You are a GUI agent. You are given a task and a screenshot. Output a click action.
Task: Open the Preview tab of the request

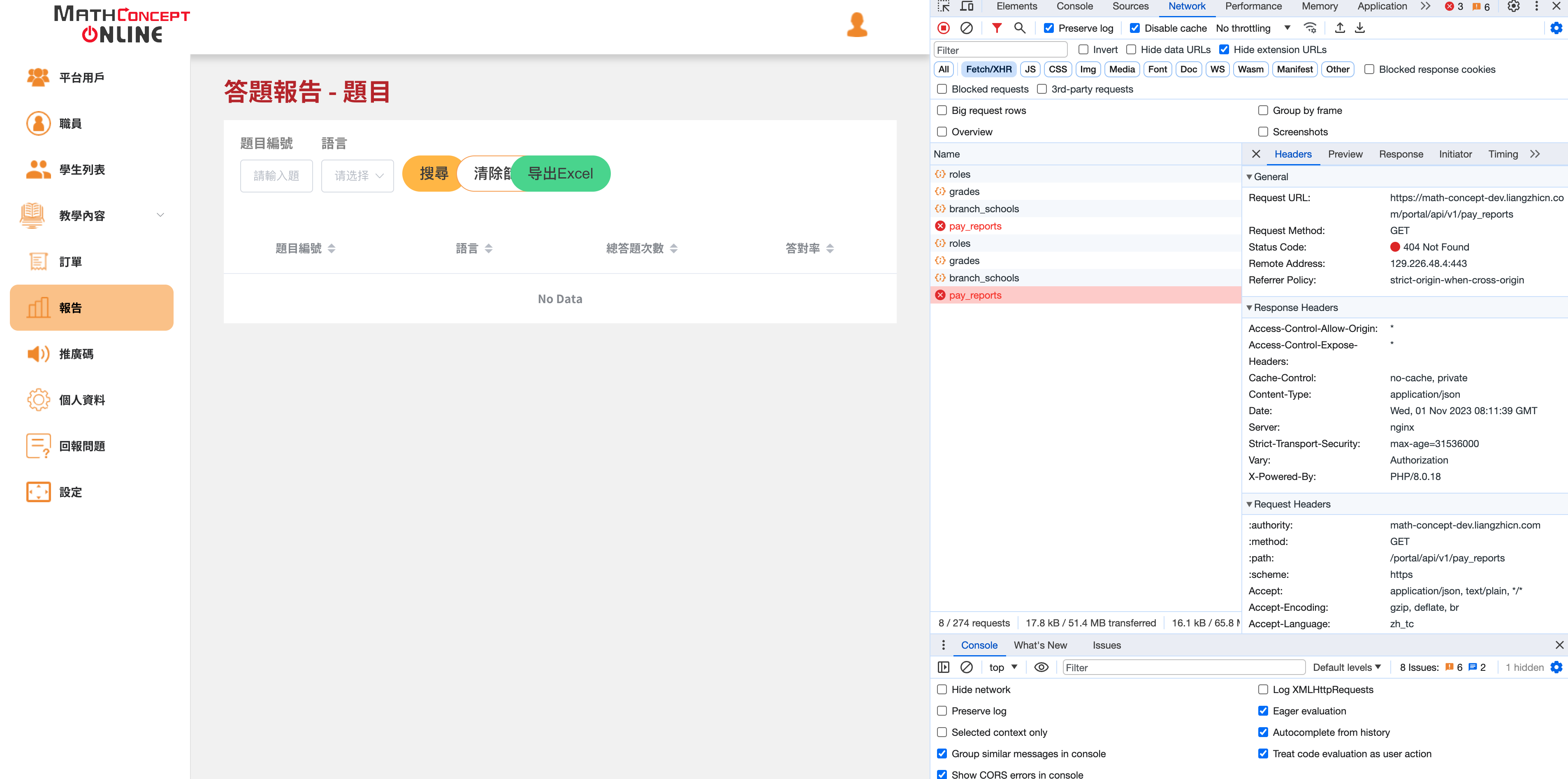click(x=1345, y=154)
